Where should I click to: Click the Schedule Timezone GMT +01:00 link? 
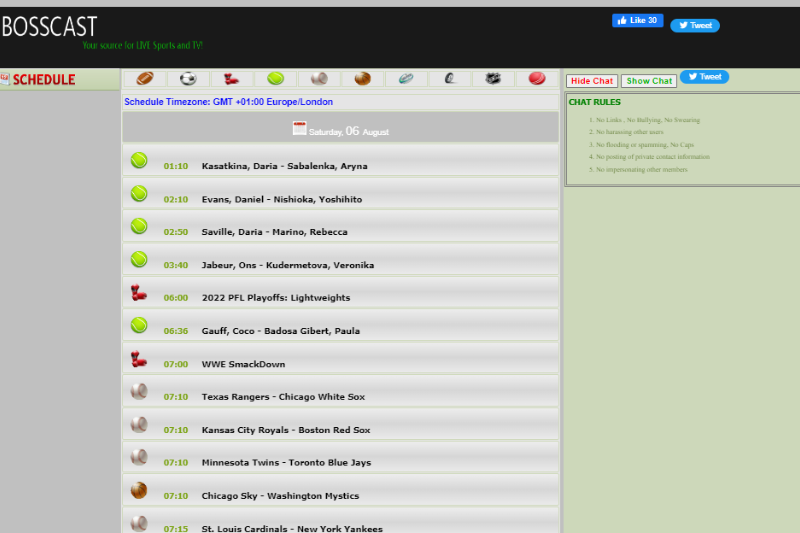(229, 102)
